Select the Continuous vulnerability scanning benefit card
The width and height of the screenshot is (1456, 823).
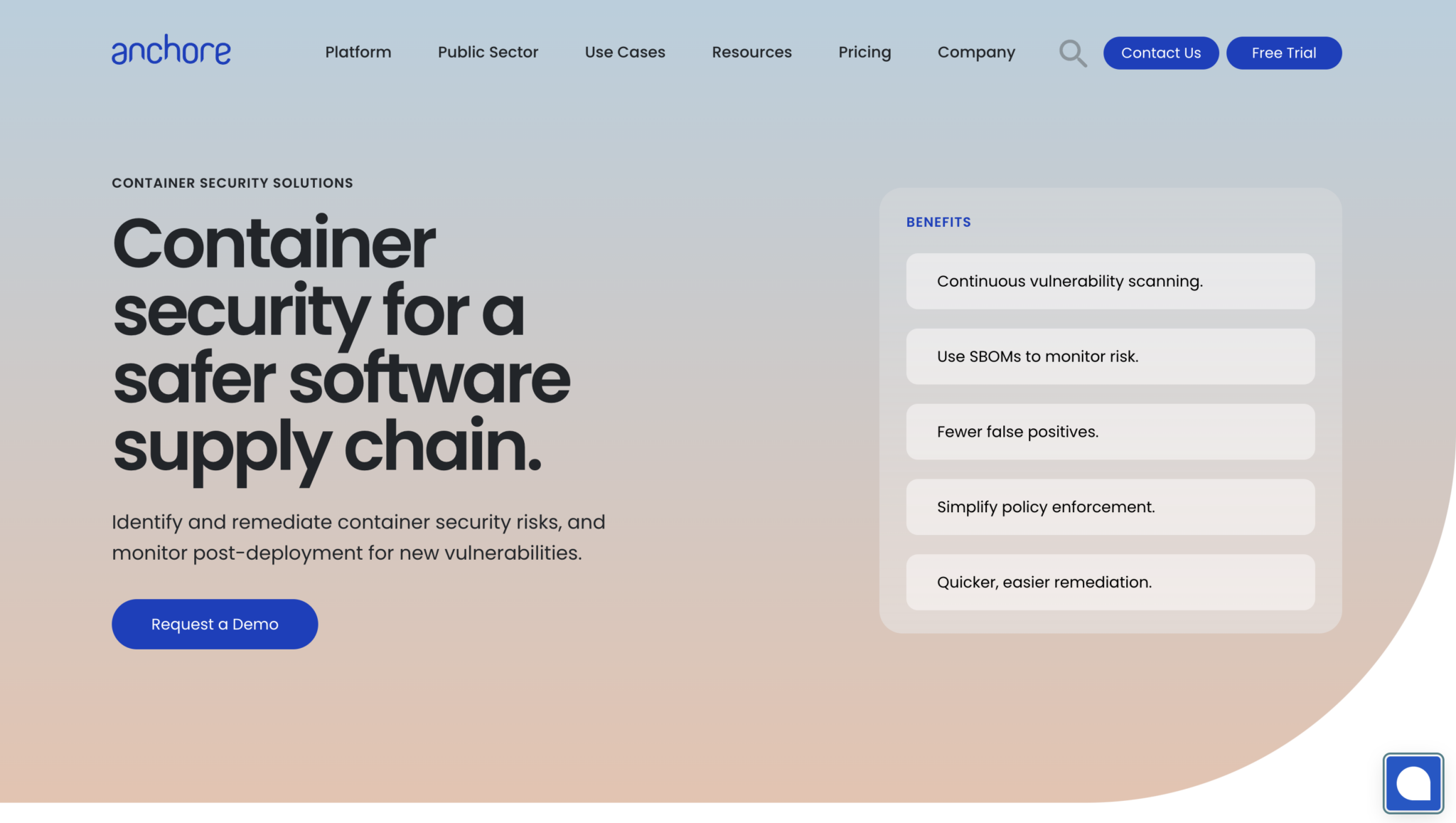pyautogui.click(x=1109, y=281)
